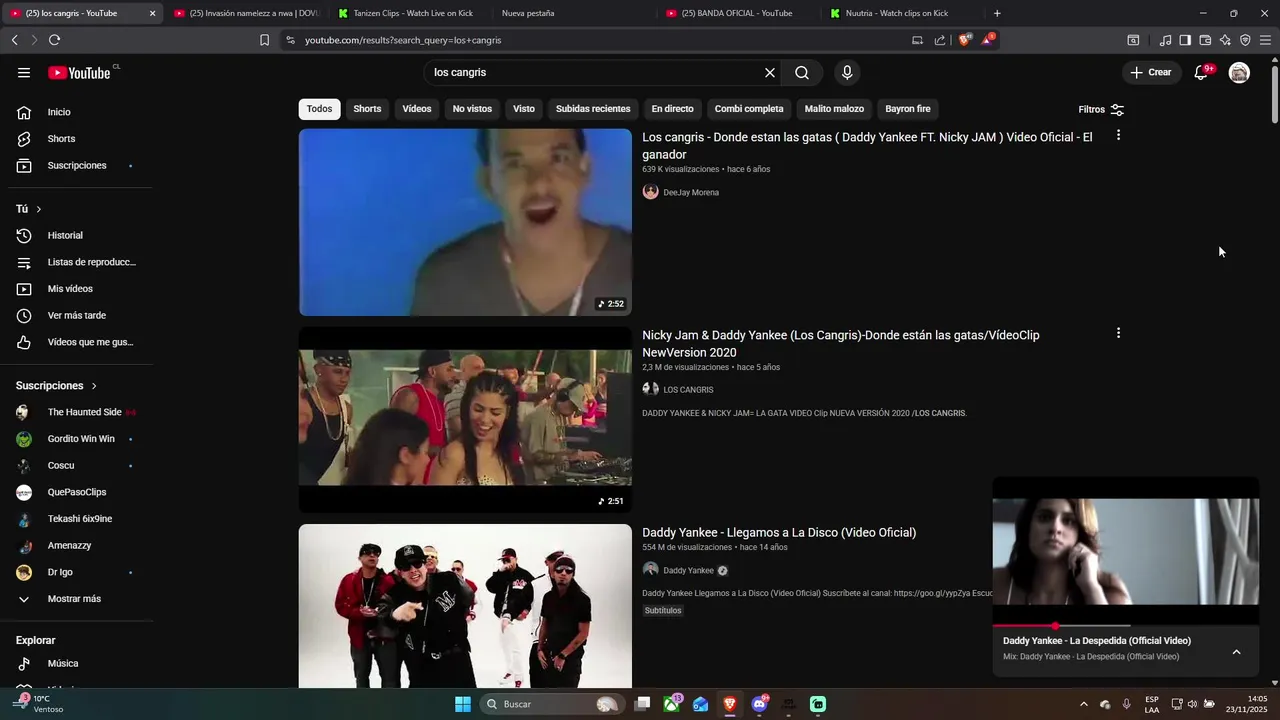This screenshot has height=720, width=1280.
Task: Open Windows Start menu
Action: [x=462, y=704]
